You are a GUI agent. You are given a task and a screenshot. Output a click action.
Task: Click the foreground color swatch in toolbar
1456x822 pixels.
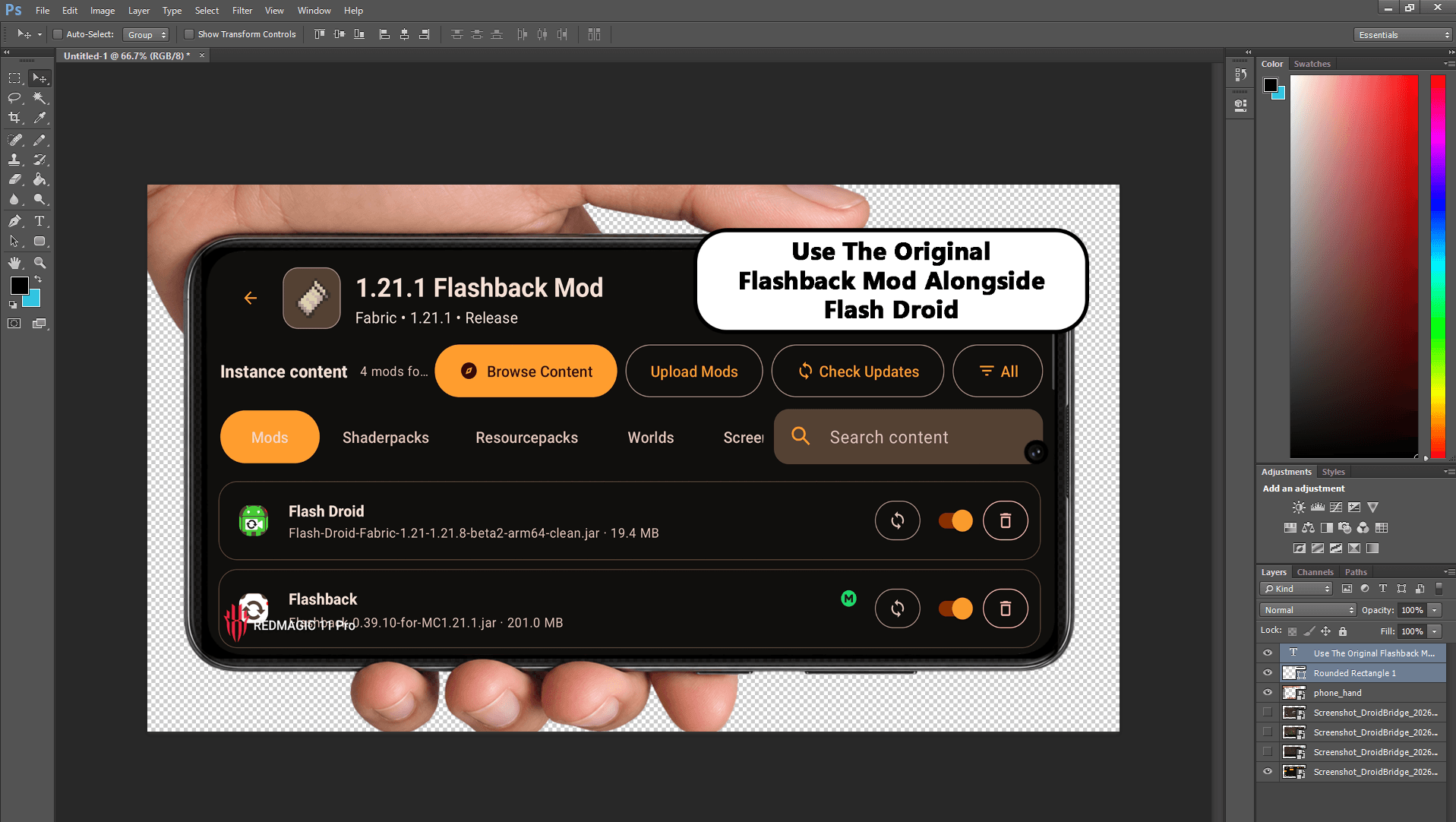(19, 286)
